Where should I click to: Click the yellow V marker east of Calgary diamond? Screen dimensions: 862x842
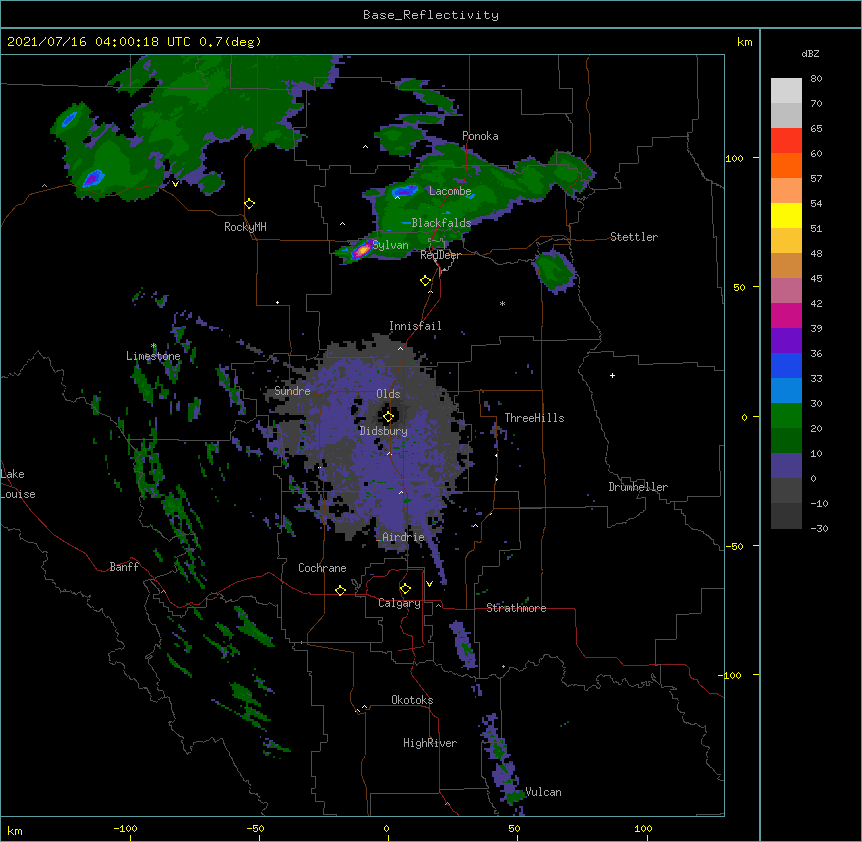(429, 584)
